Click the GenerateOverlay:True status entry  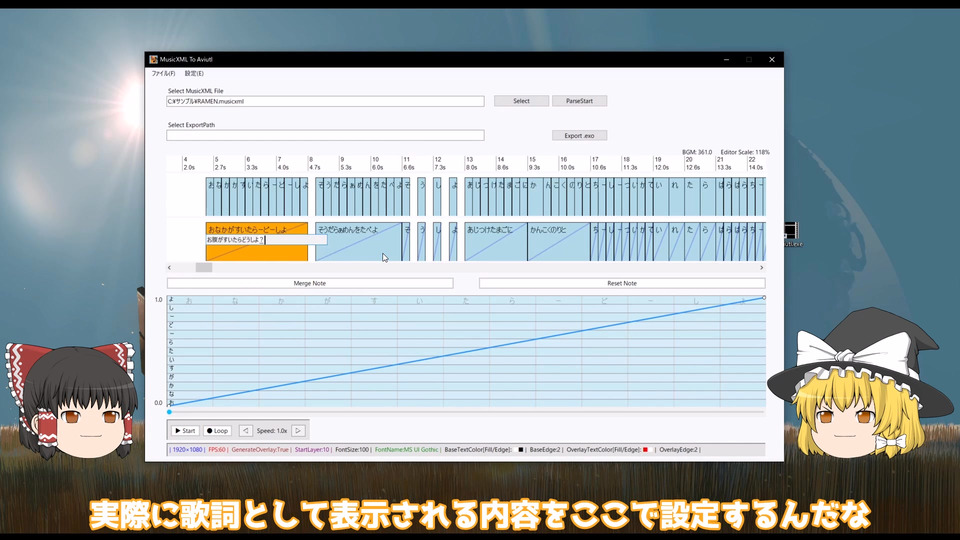coord(260,450)
